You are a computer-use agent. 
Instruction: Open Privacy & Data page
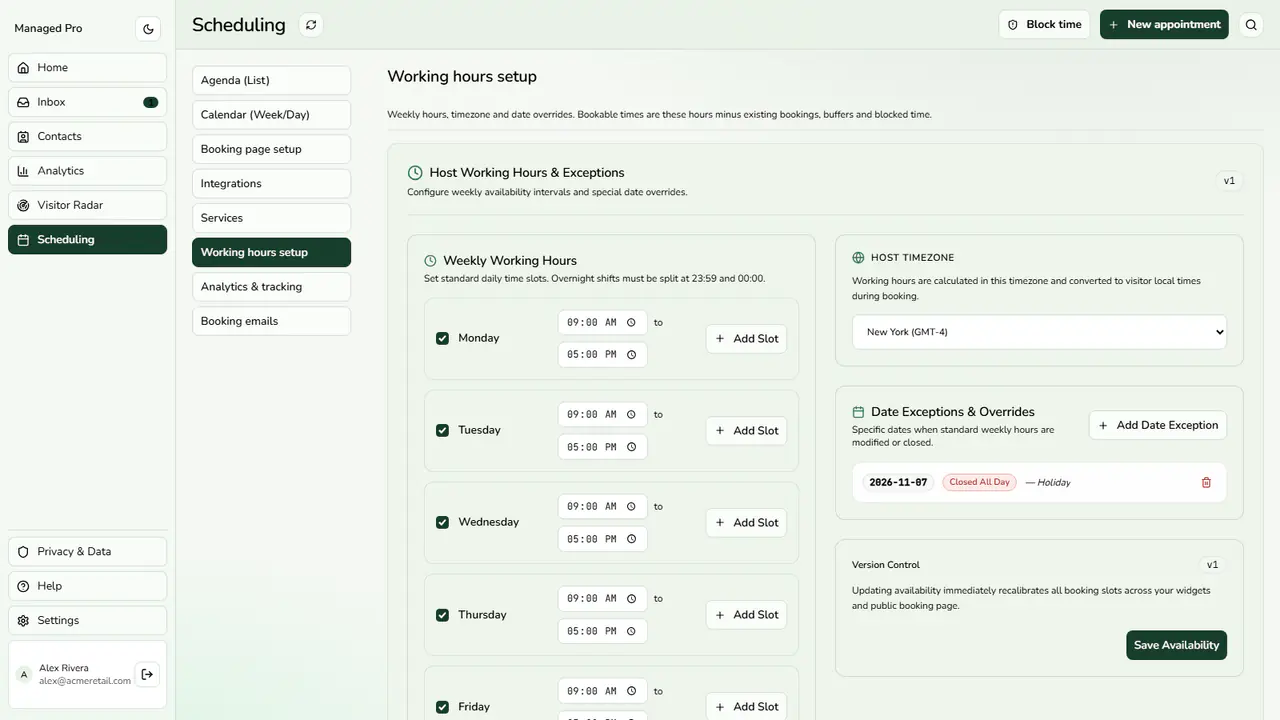point(88,552)
